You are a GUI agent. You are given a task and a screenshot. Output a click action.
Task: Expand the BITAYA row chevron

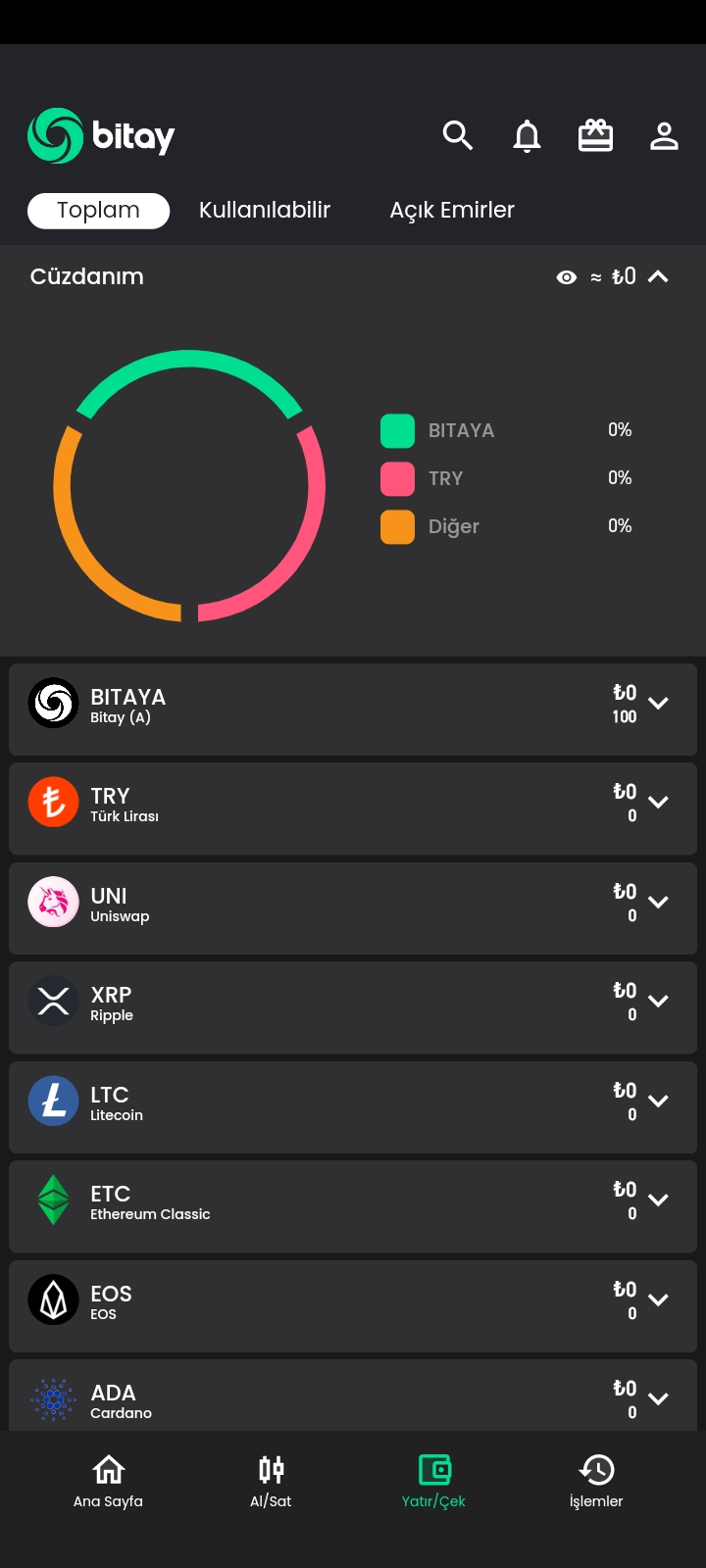tap(659, 703)
